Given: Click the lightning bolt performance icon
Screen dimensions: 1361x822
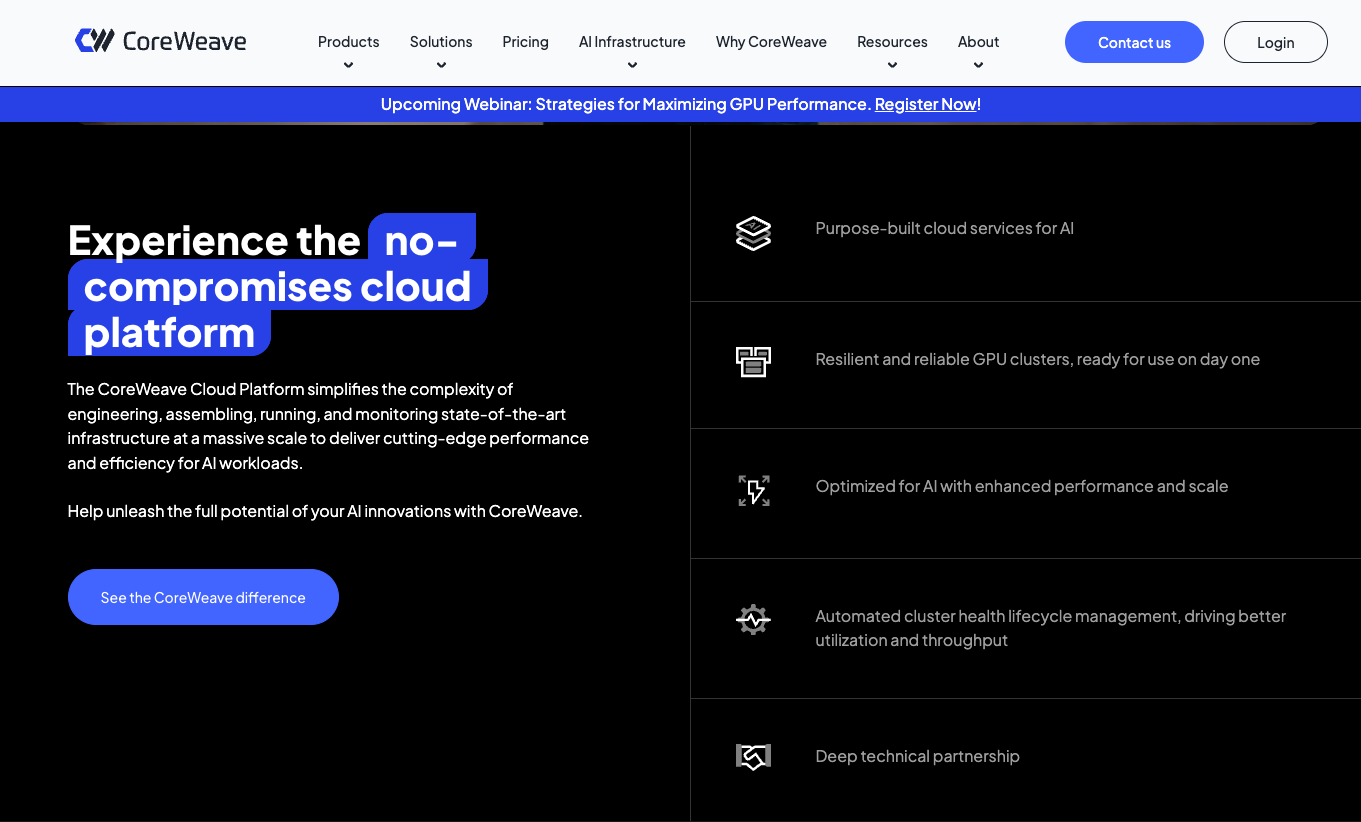Looking at the screenshot, I should 754,490.
